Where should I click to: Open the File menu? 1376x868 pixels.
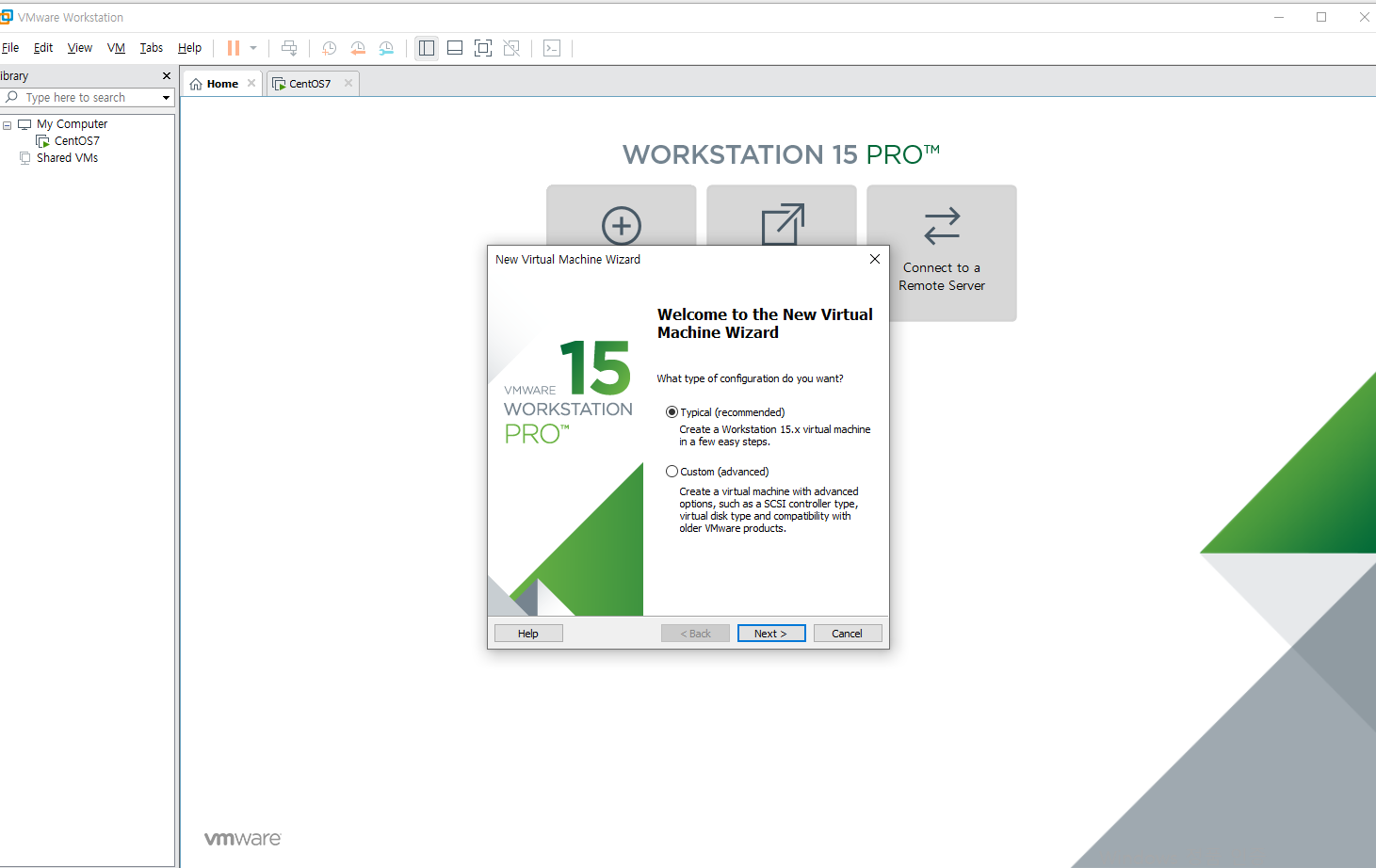click(x=10, y=48)
